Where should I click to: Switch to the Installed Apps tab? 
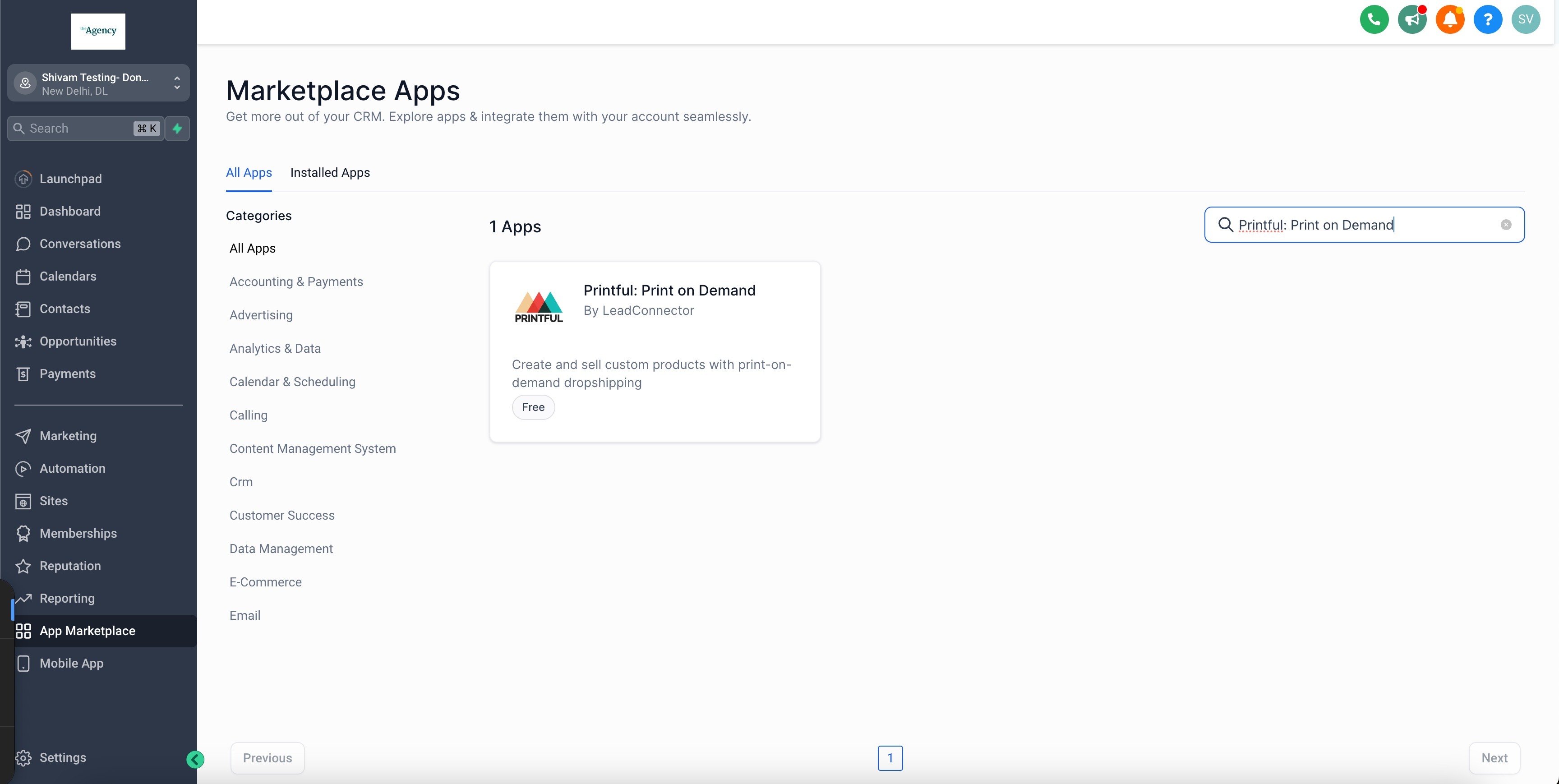(330, 172)
